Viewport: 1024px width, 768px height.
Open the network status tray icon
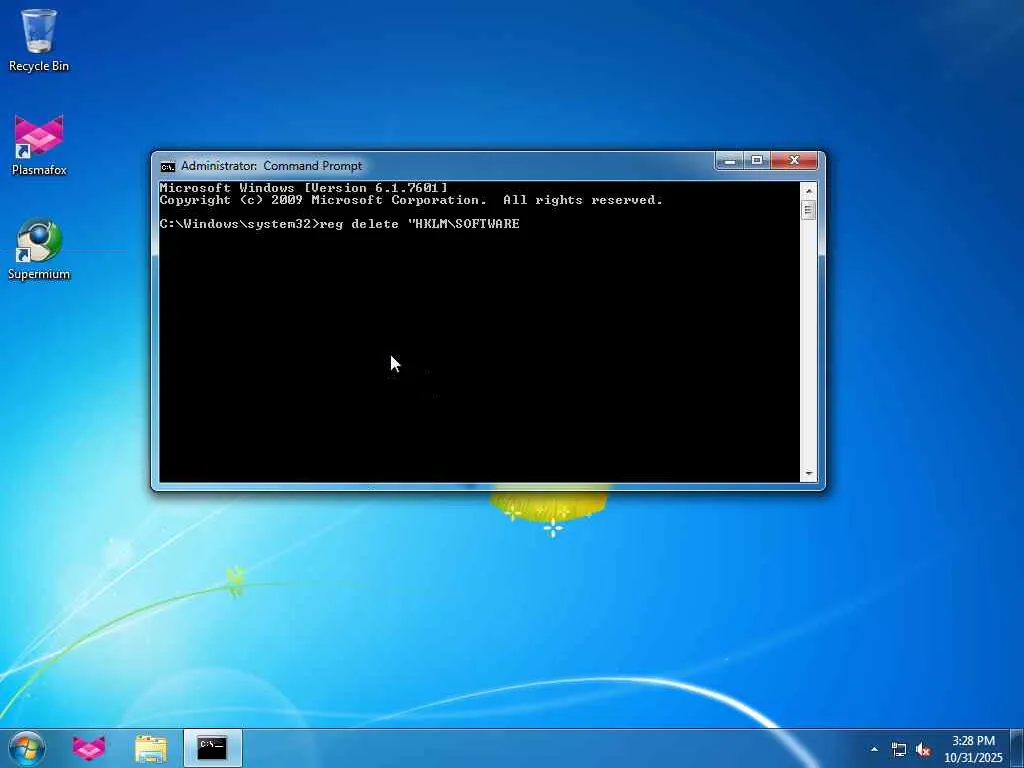point(899,749)
